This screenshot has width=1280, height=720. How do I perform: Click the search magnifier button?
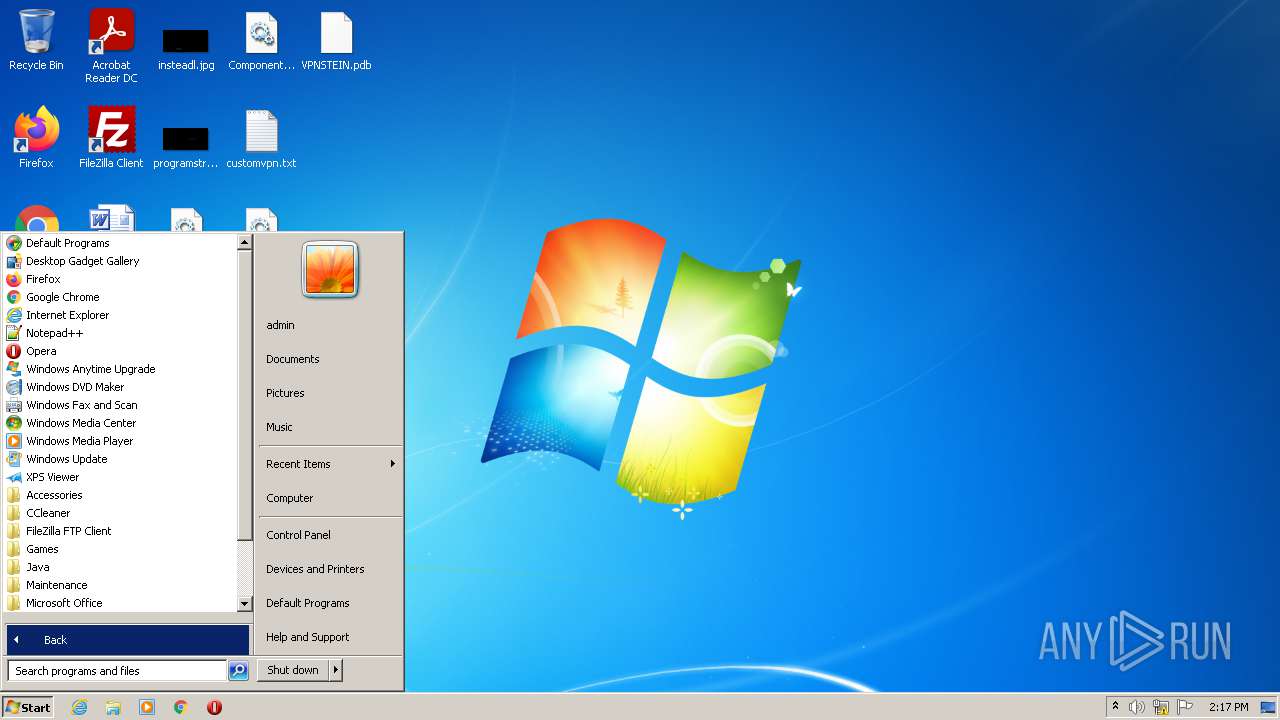pyautogui.click(x=238, y=671)
